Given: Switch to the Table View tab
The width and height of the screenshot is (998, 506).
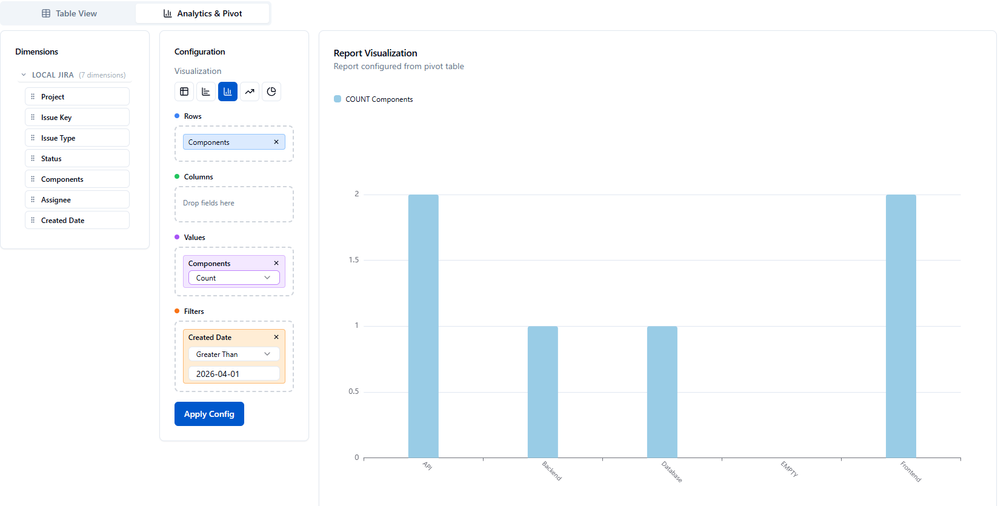Looking at the screenshot, I should 69,13.
